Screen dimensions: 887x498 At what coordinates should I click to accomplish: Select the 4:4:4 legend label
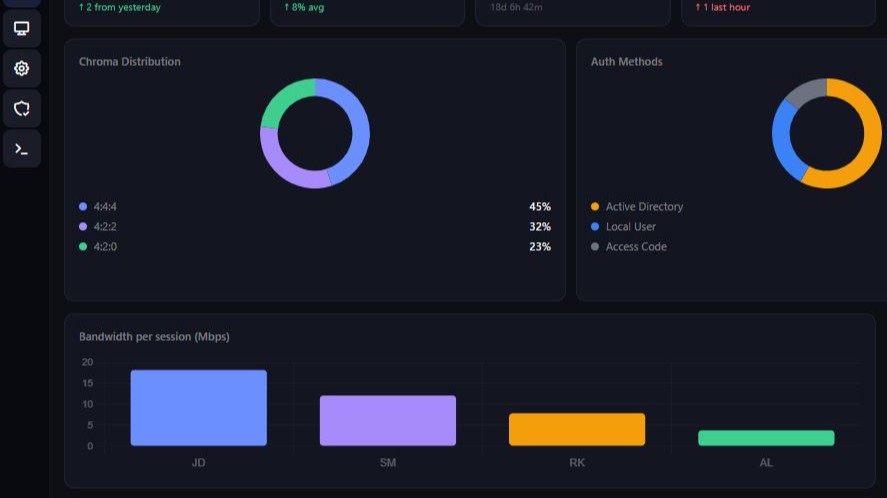pyautogui.click(x=105, y=207)
